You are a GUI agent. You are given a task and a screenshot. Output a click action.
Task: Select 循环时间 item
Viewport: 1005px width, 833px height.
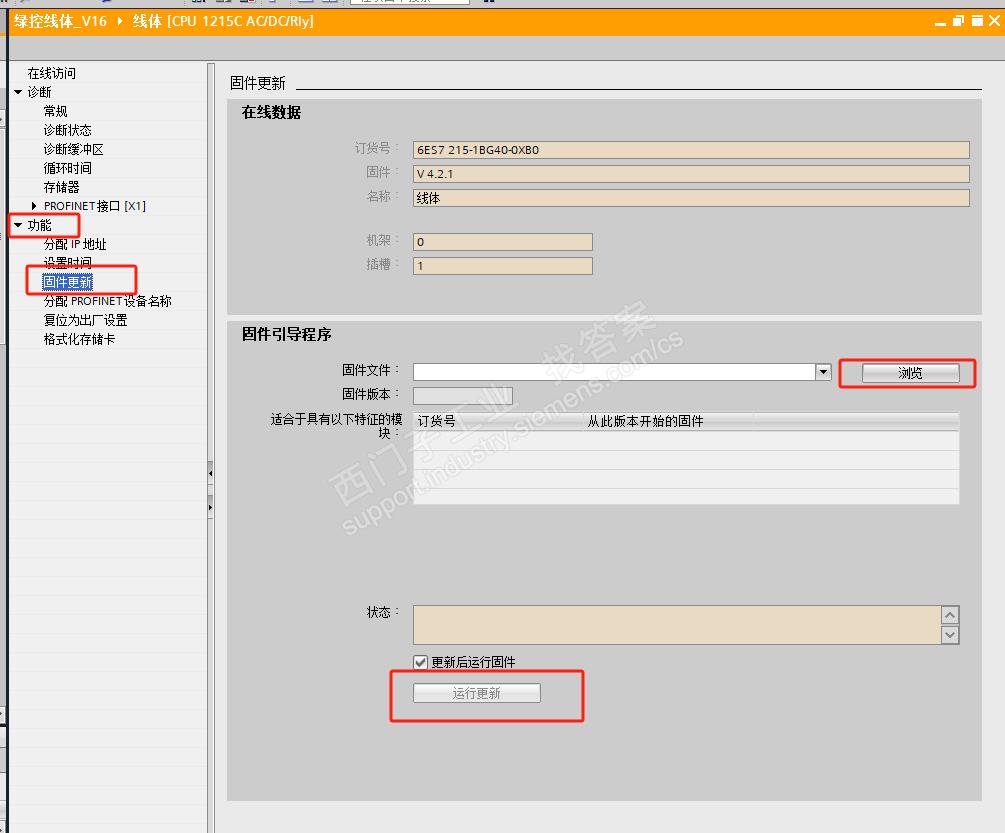click(x=67, y=169)
